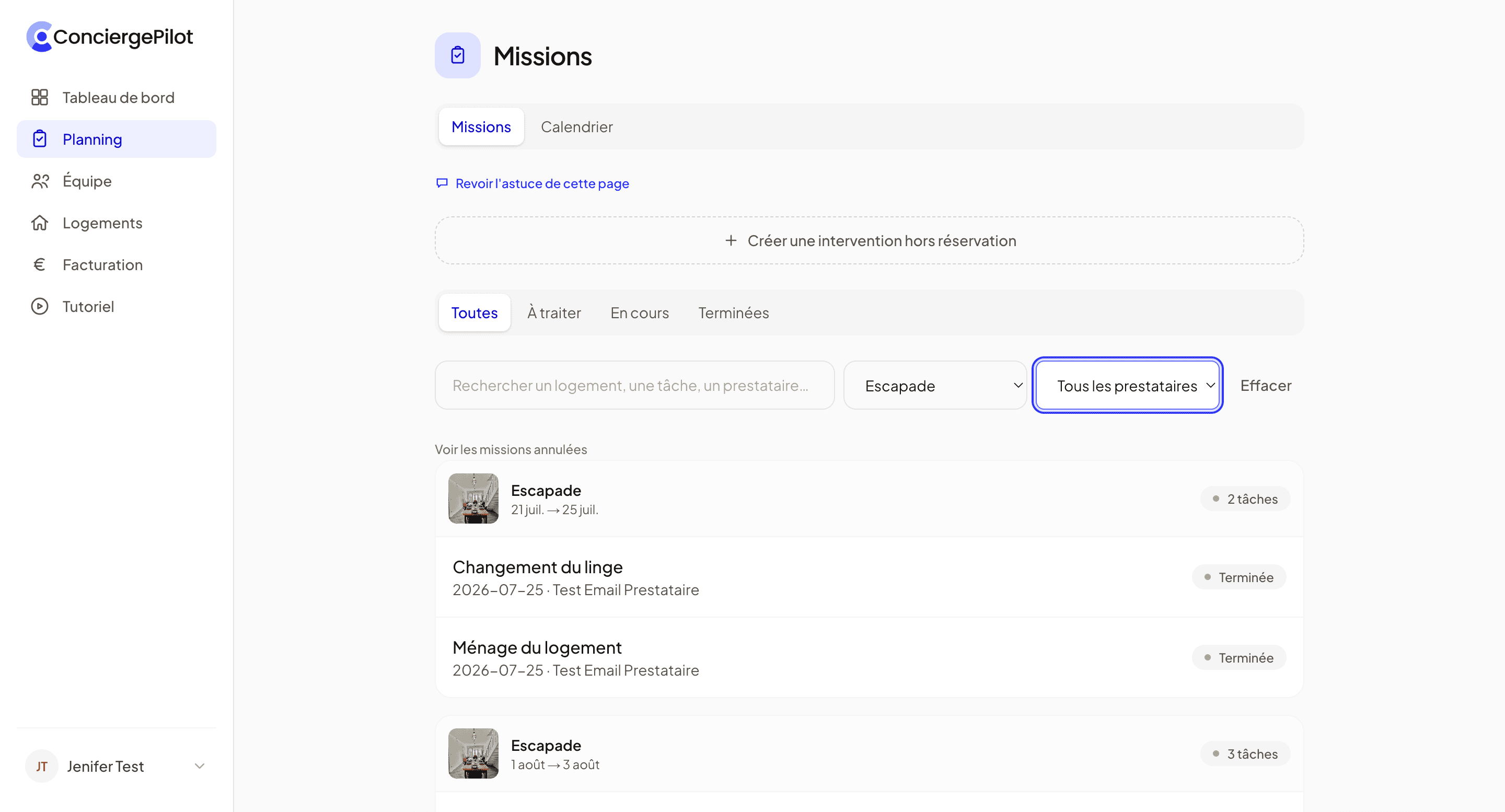Image resolution: width=1505 pixels, height=812 pixels.
Task: Click the Facturation euro icon
Action: [40, 264]
